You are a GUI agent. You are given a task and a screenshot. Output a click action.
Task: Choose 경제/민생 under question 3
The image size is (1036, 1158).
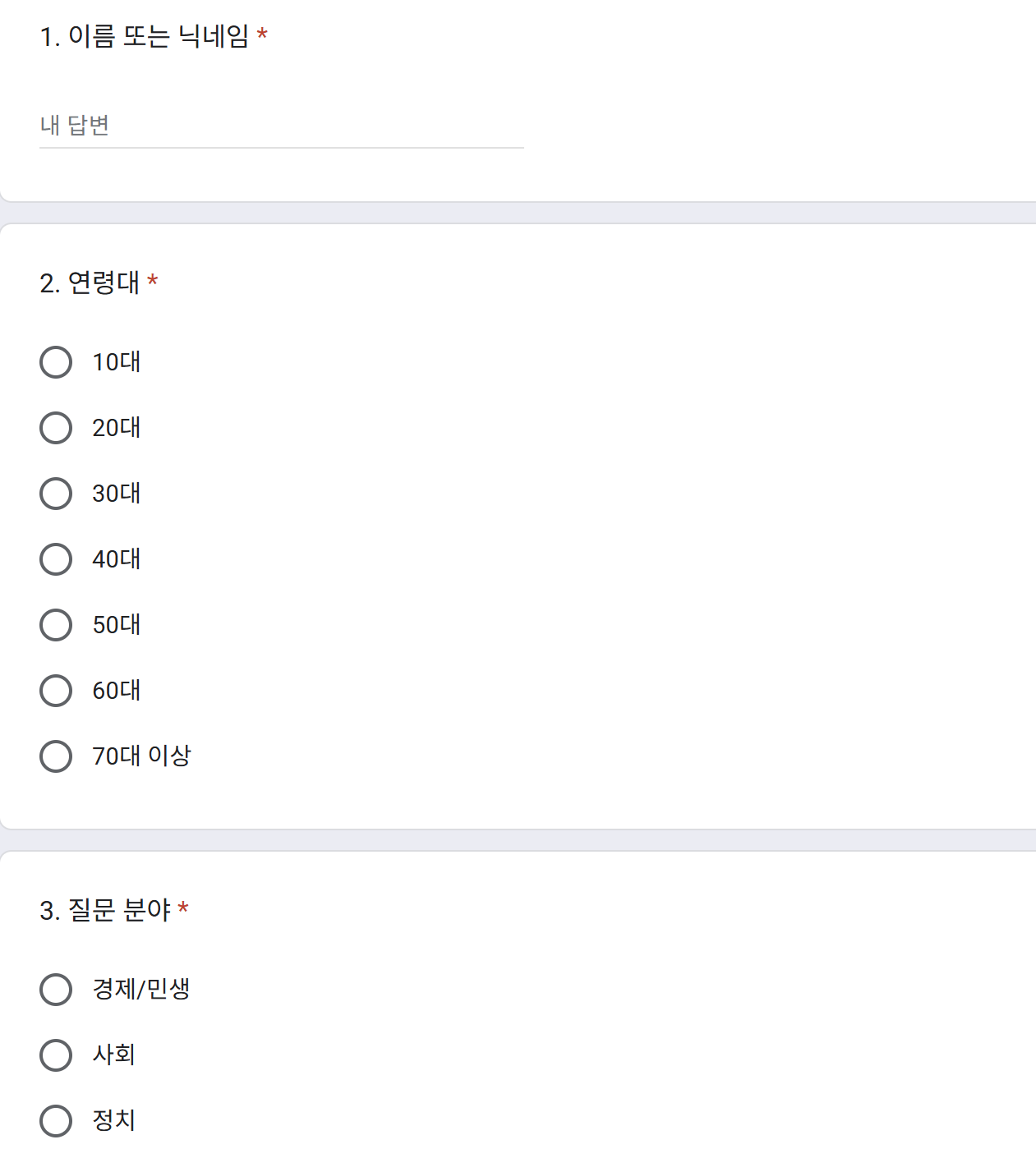[56, 990]
